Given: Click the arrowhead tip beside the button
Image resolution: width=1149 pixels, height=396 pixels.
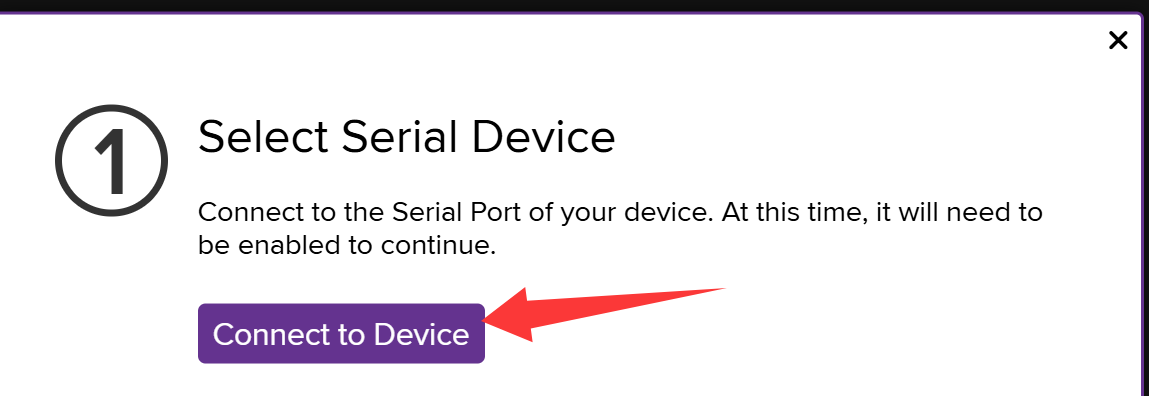Looking at the screenshot, I should (489, 320).
